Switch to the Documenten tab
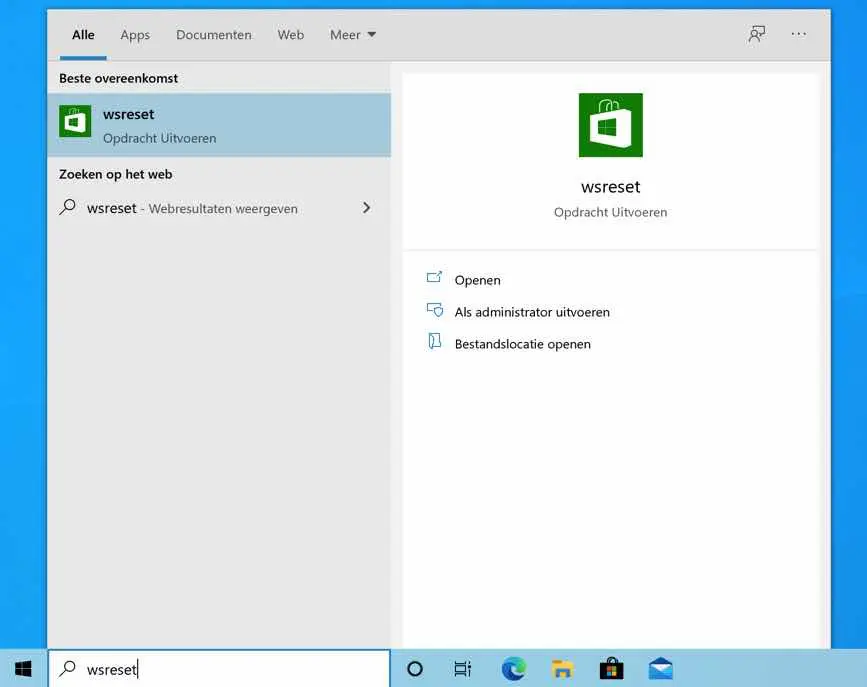The image size is (867, 687). pyautogui.click(x=213, y=35)
